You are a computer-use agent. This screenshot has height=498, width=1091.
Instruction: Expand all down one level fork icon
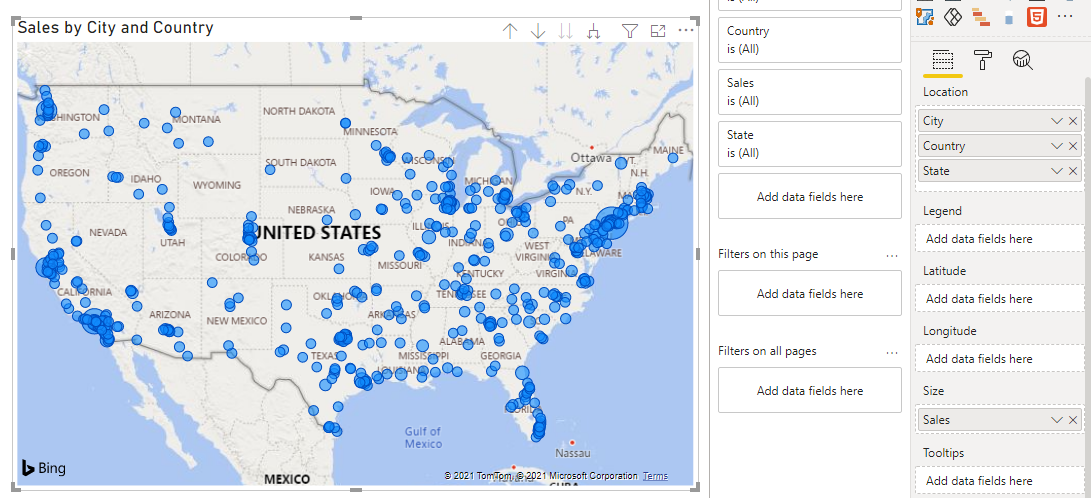click(x=594, y=31)
